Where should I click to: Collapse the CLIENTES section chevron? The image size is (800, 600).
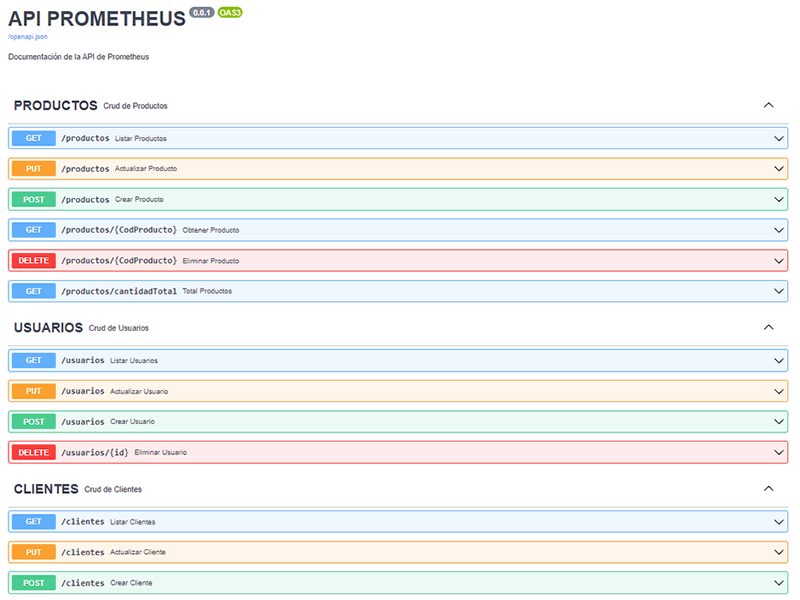(768, 489)
